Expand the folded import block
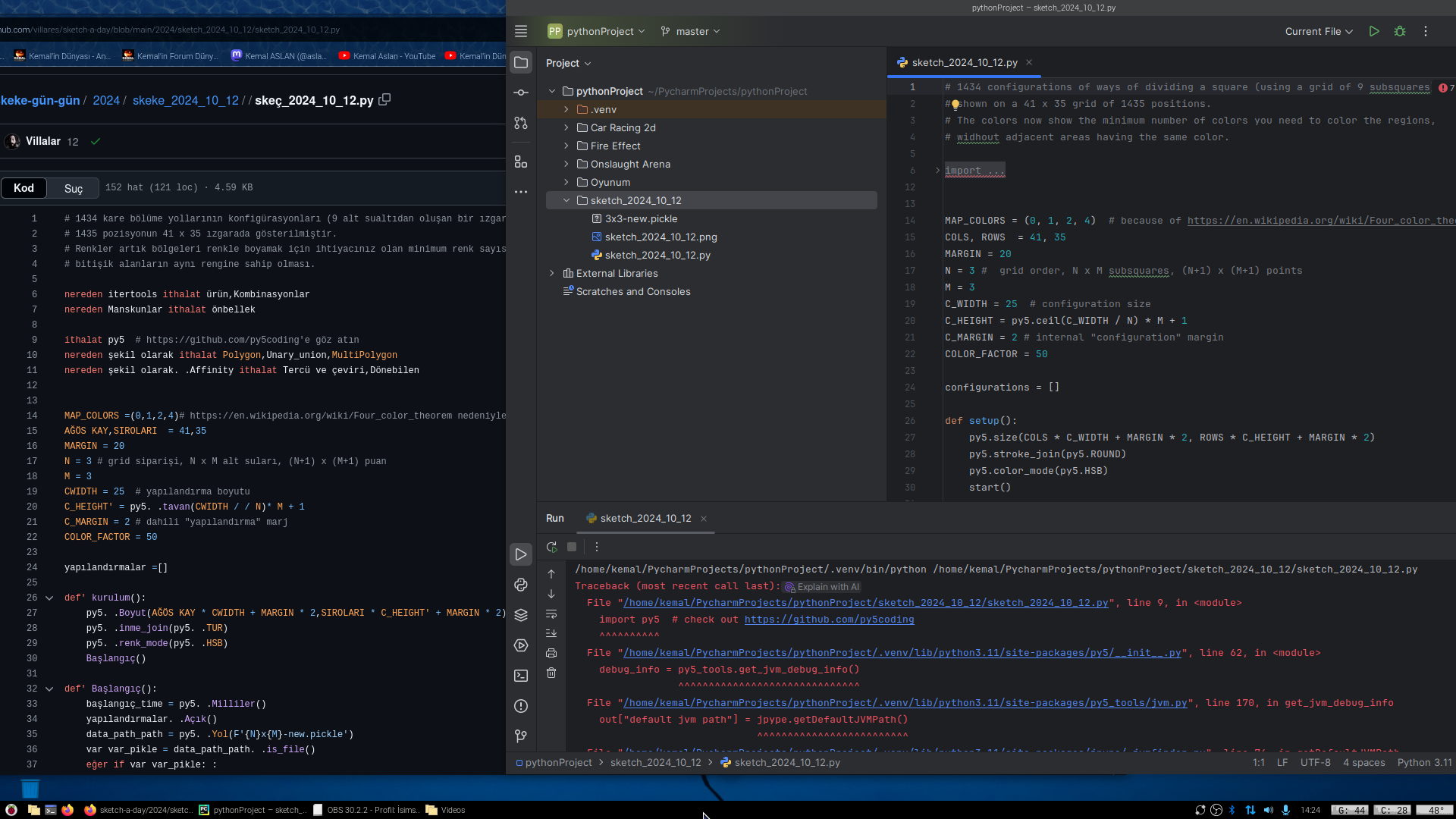Viewport: 1456px width, 819px height. click(x=938, y=171)
